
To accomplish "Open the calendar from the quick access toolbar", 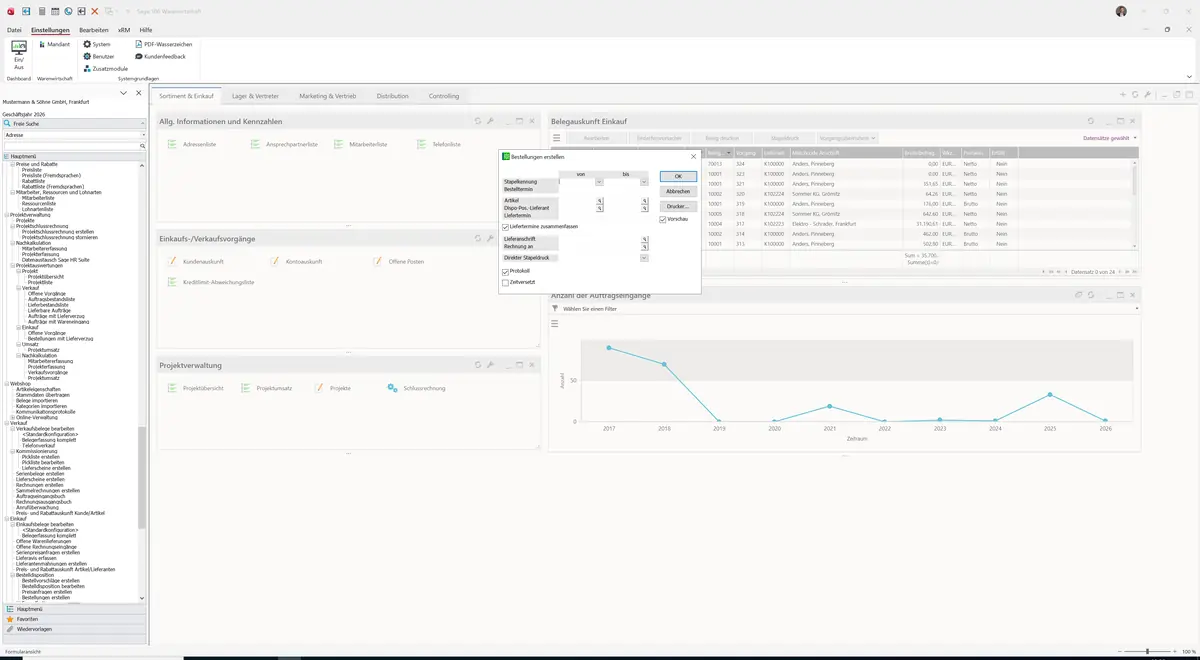I will coord(55,11).
